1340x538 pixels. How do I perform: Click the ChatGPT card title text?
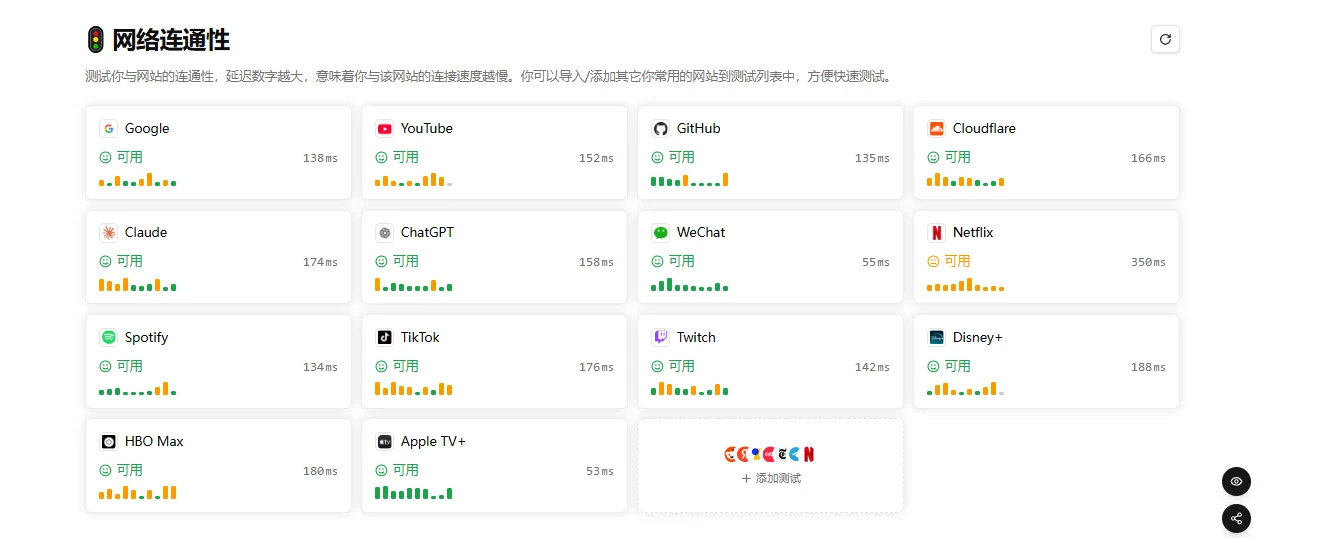coord(427,232)
